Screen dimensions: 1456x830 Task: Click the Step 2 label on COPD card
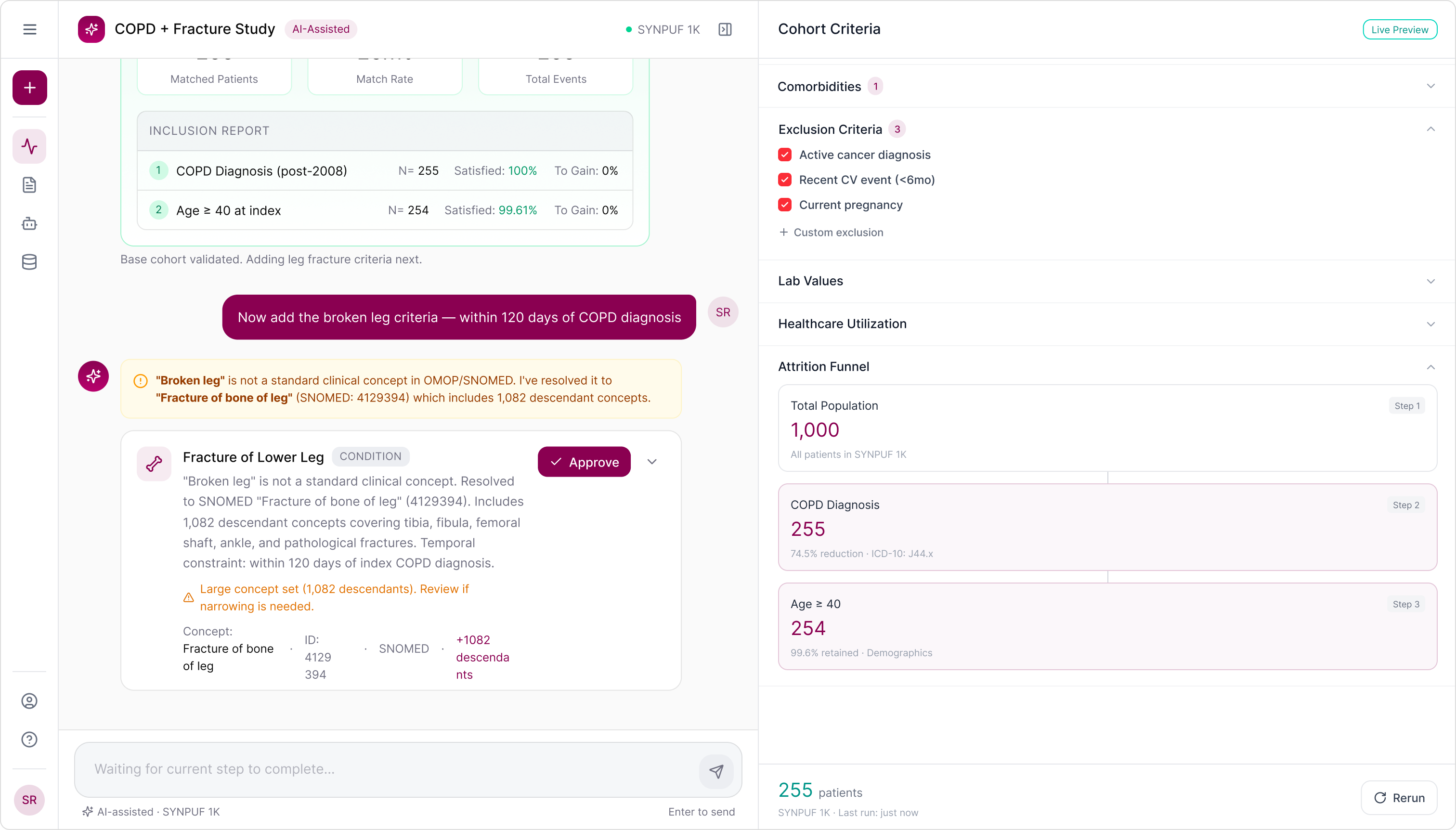[x=1406, y=505]
